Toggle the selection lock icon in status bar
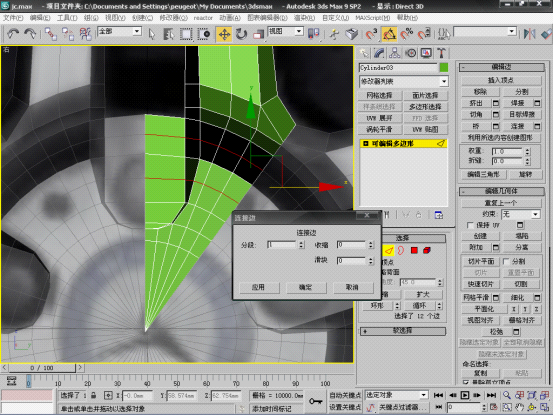 (93, 395)
